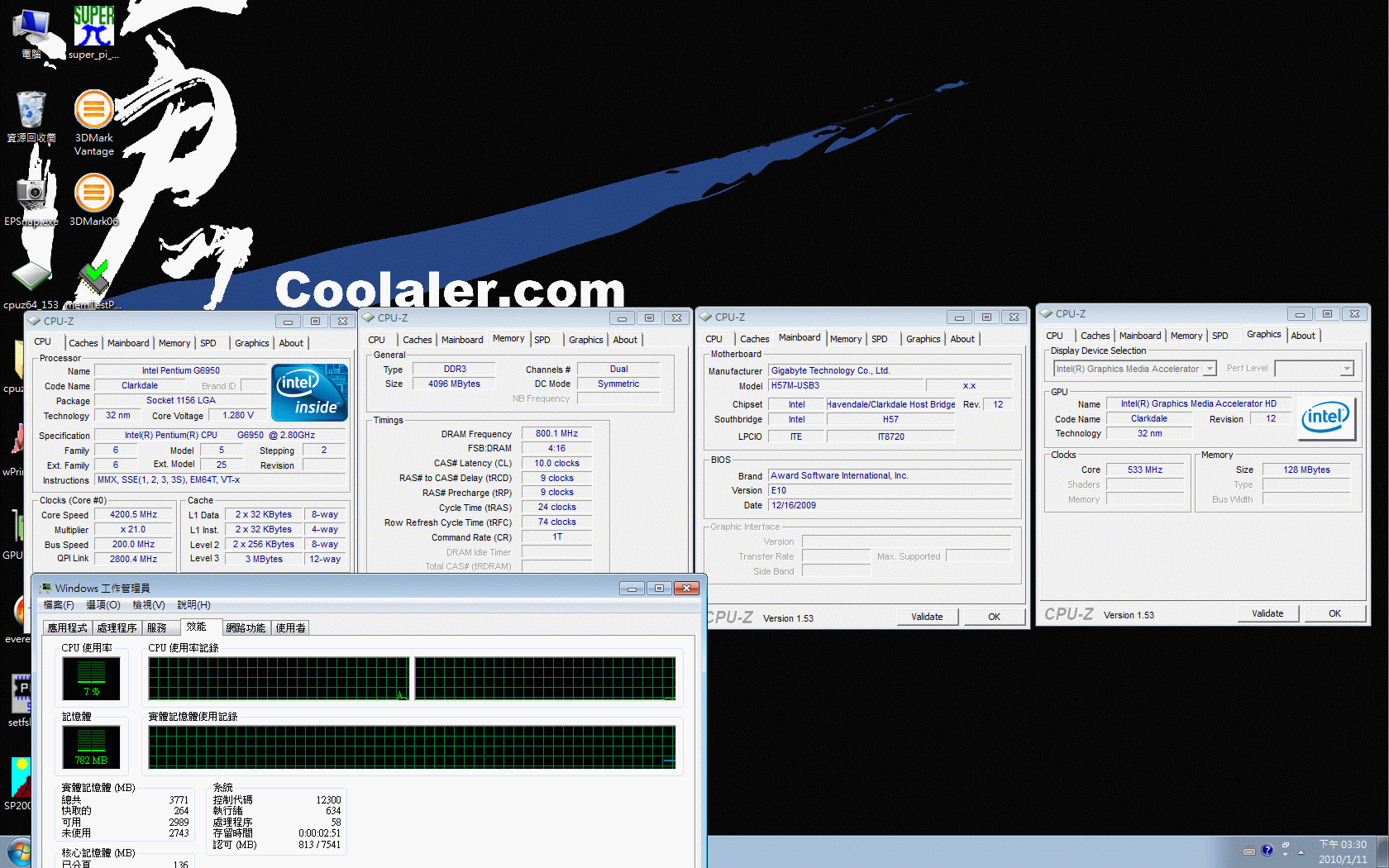1389x868 pixels.
Task: Click Intel inside logo in CPU-Z CPU window
Action: pos(309,393)
